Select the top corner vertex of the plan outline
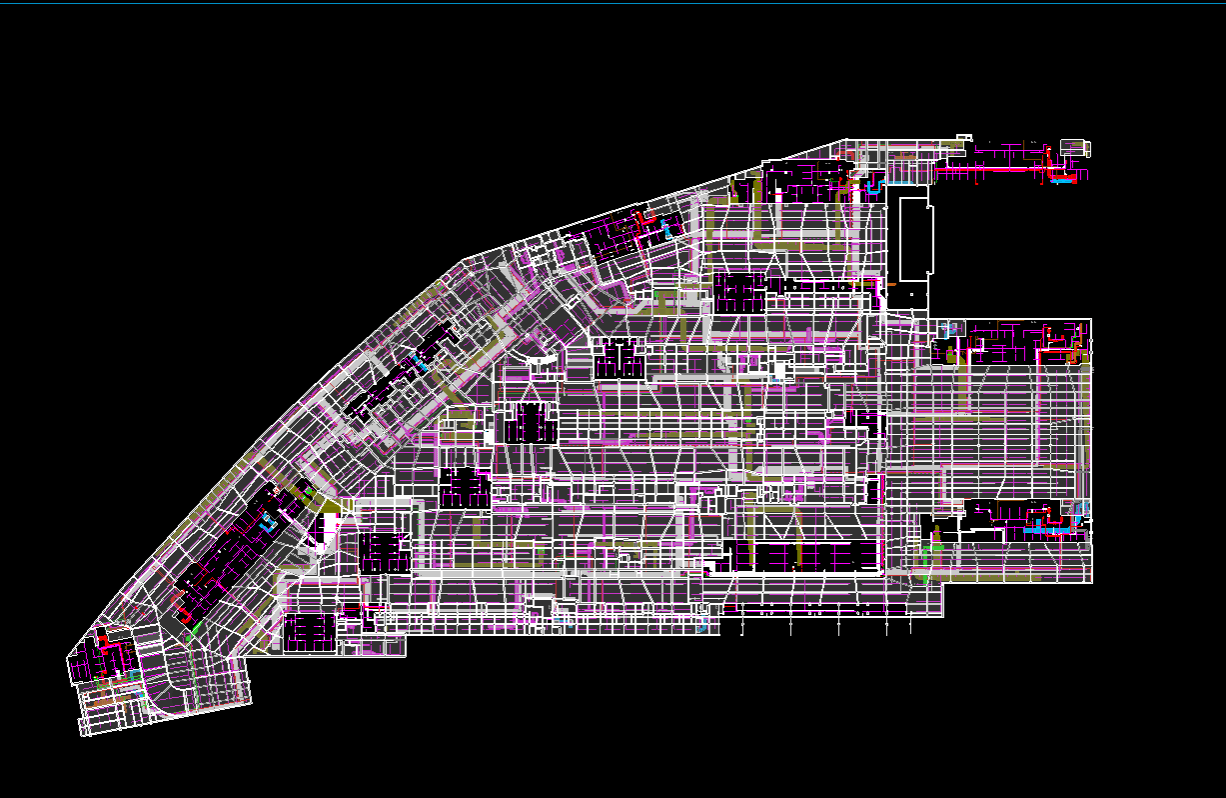The width and height of the screenshot is (1226, 798). coord(846,140)
